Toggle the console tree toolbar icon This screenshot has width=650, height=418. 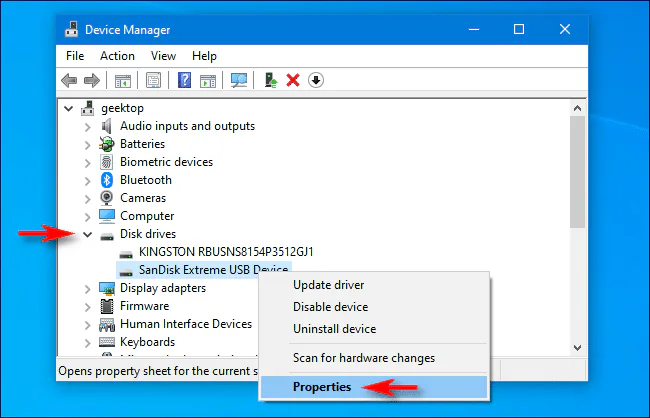tap(123, 80)
